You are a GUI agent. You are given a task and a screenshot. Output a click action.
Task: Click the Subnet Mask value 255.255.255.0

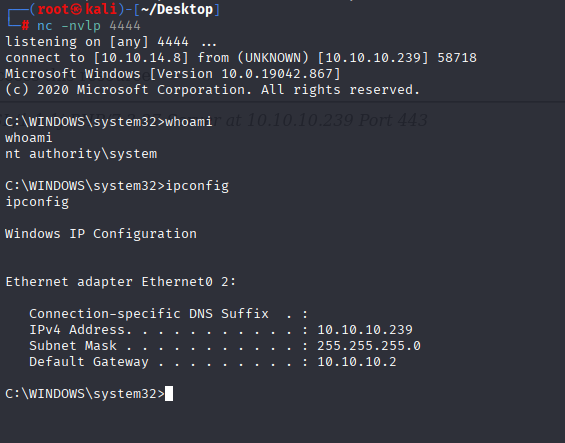[x=369, y=346]
